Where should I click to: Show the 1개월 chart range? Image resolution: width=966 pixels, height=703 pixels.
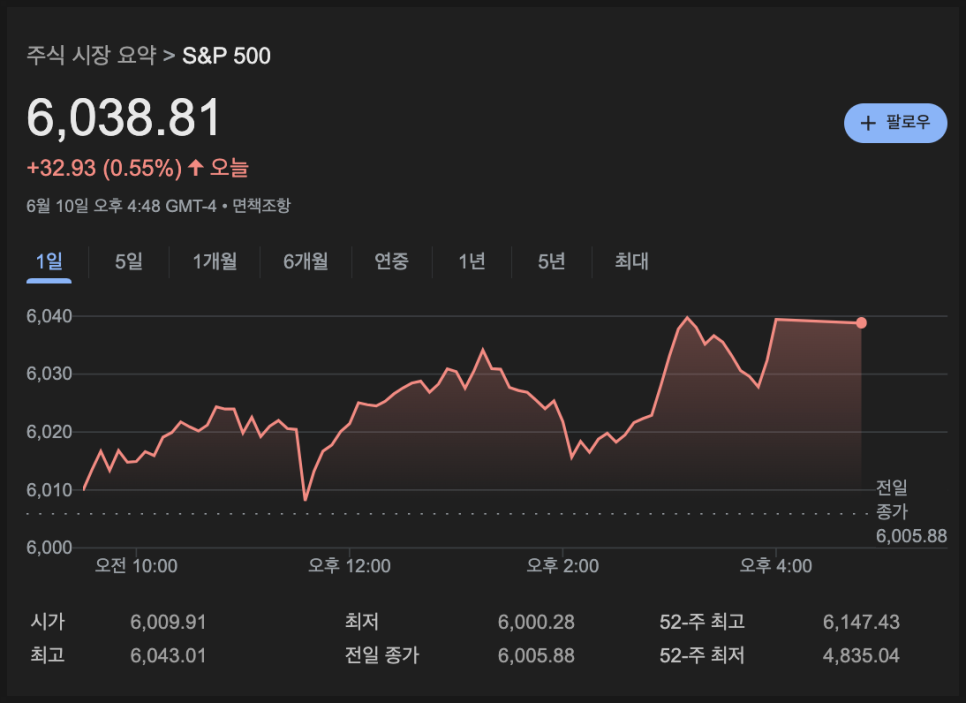click(214, 262)
